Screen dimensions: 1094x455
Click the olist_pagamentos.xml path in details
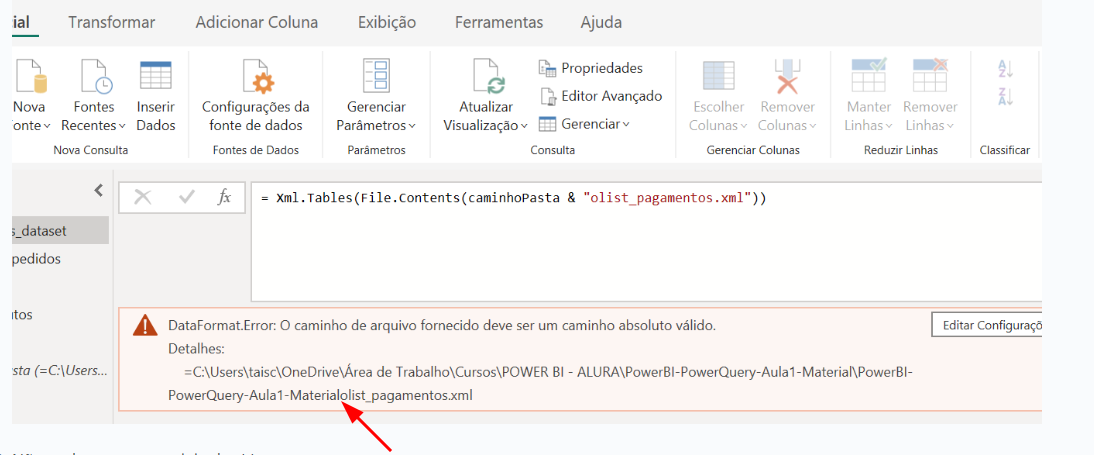click(x=407, y=396)
